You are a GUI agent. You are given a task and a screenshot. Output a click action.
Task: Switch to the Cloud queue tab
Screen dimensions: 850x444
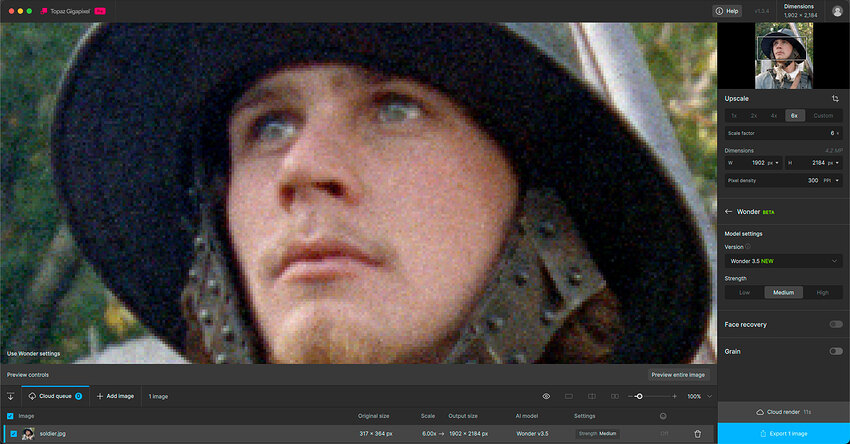pos(55,396)
